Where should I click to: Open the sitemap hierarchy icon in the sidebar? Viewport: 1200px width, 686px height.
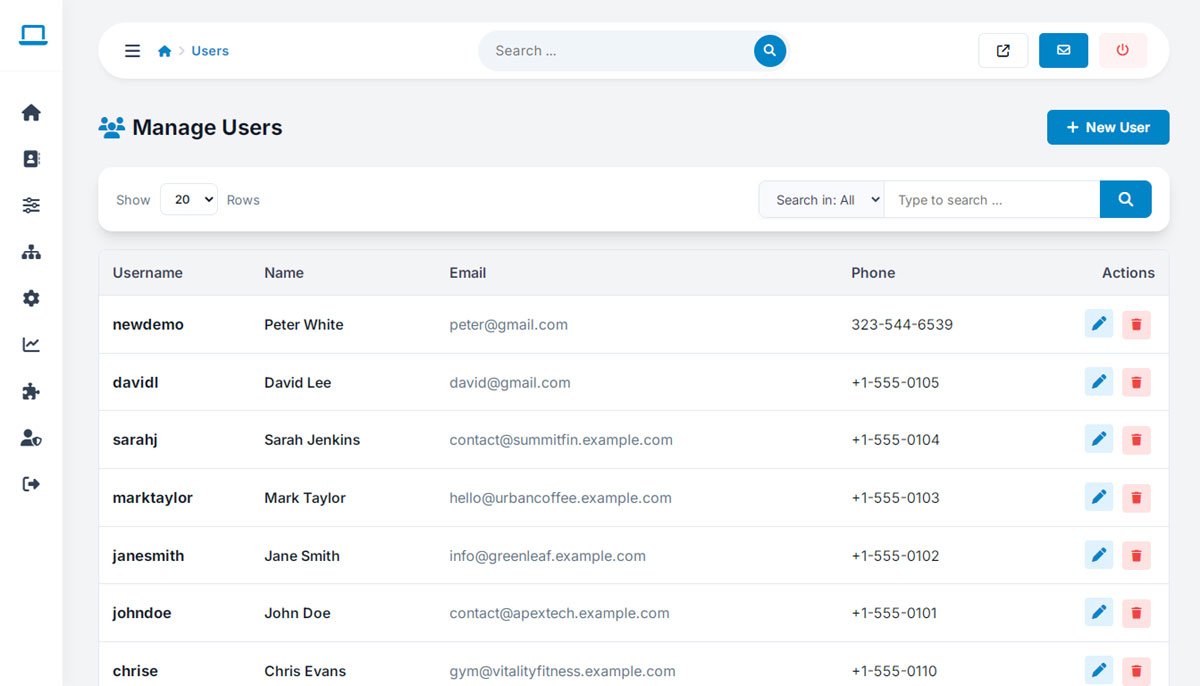[31, 252]
